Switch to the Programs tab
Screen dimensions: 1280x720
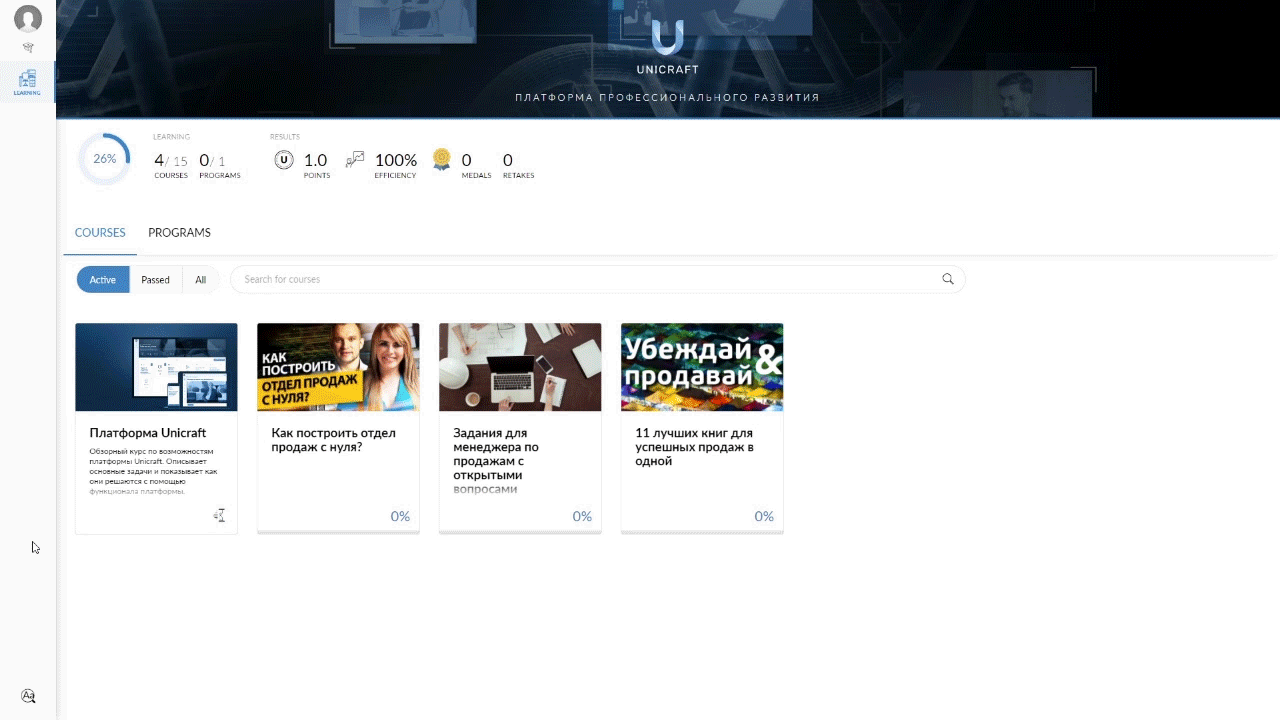click(179, 233)
